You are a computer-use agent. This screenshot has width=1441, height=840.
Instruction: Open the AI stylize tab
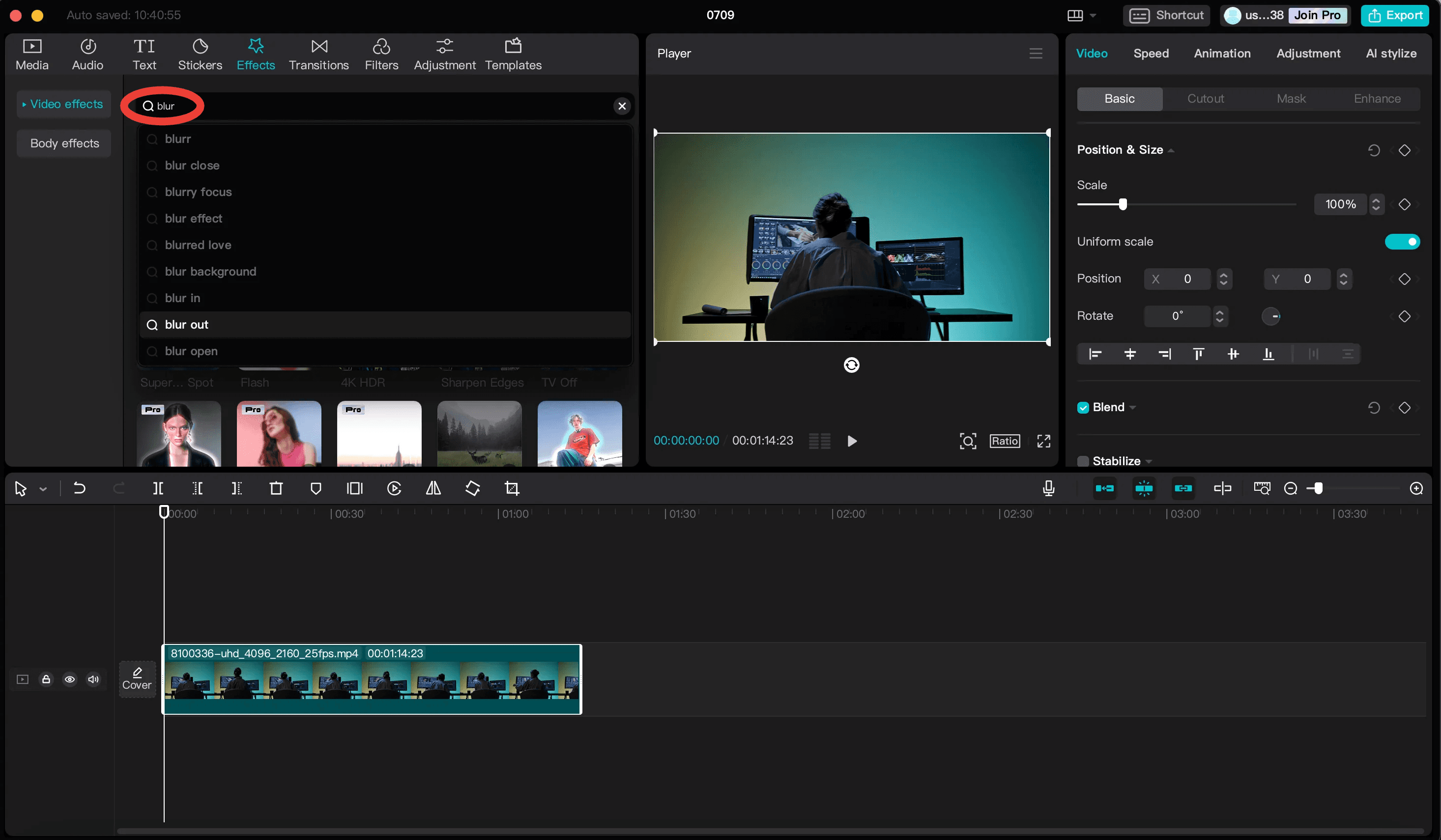click(x=1391, y=53)
